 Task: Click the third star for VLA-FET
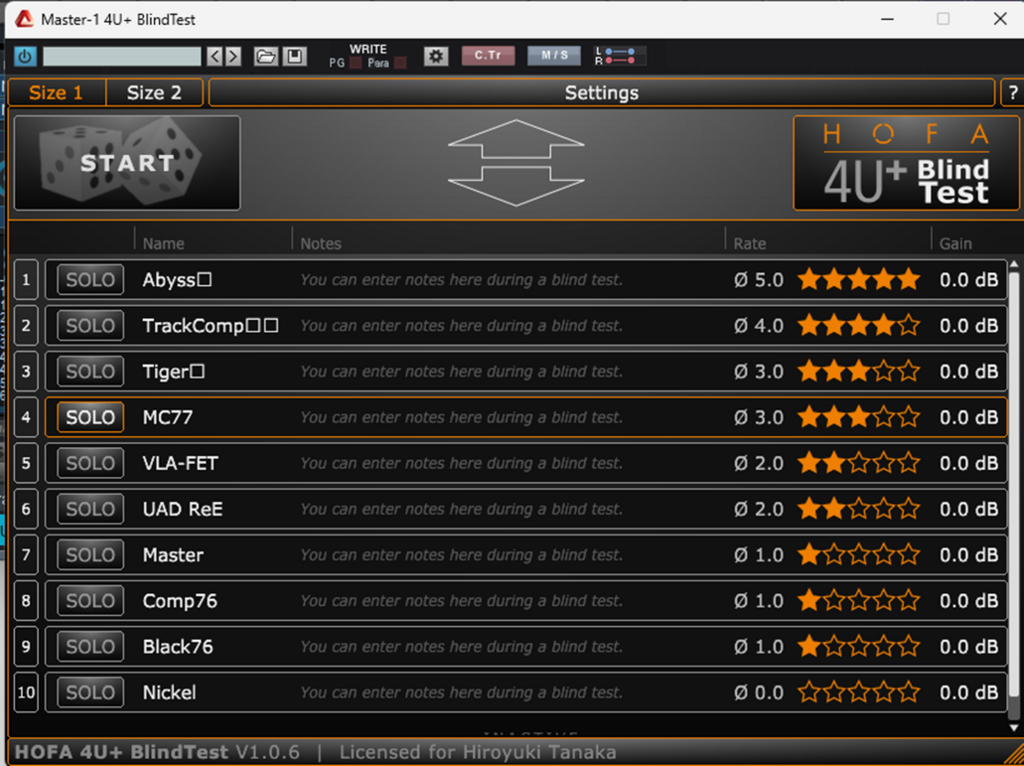coord(859,463)
